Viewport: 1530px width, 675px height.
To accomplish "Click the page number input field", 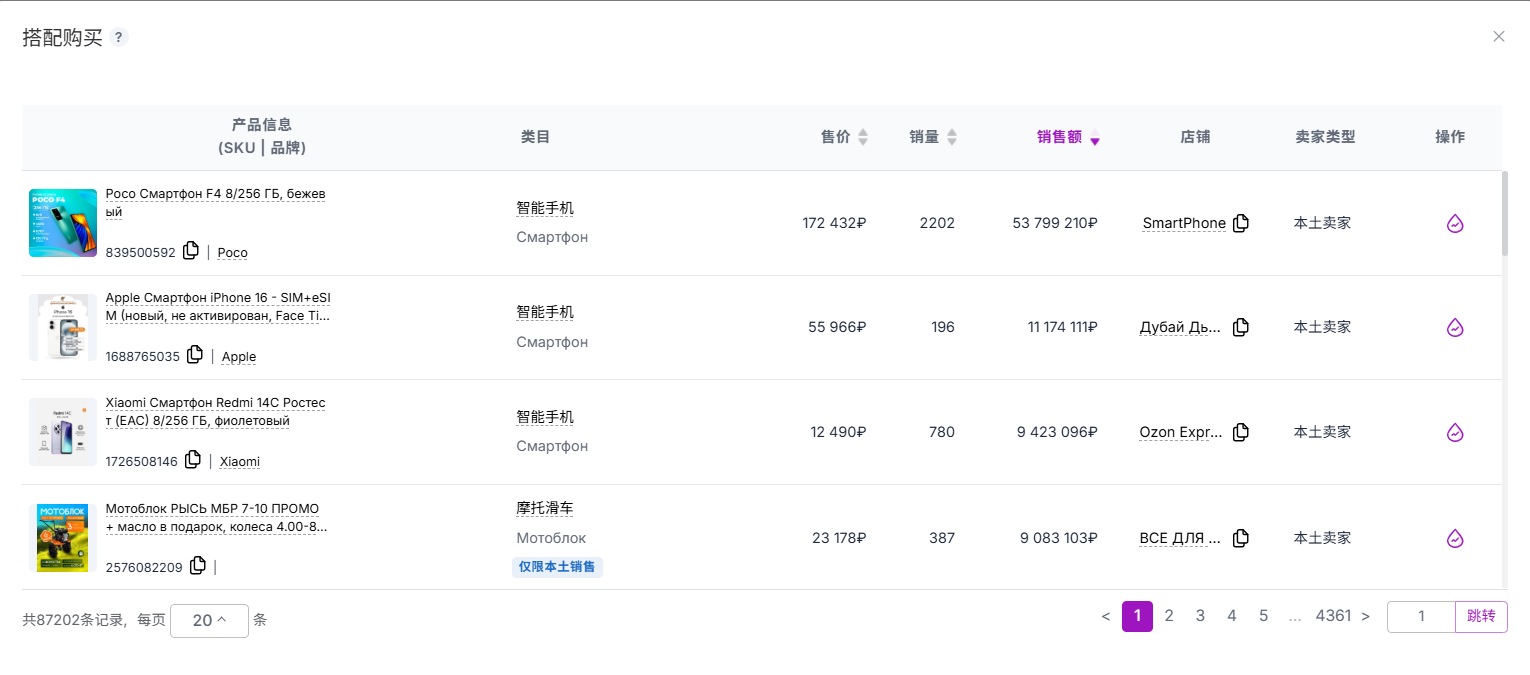I will [x=1421, y=616].
